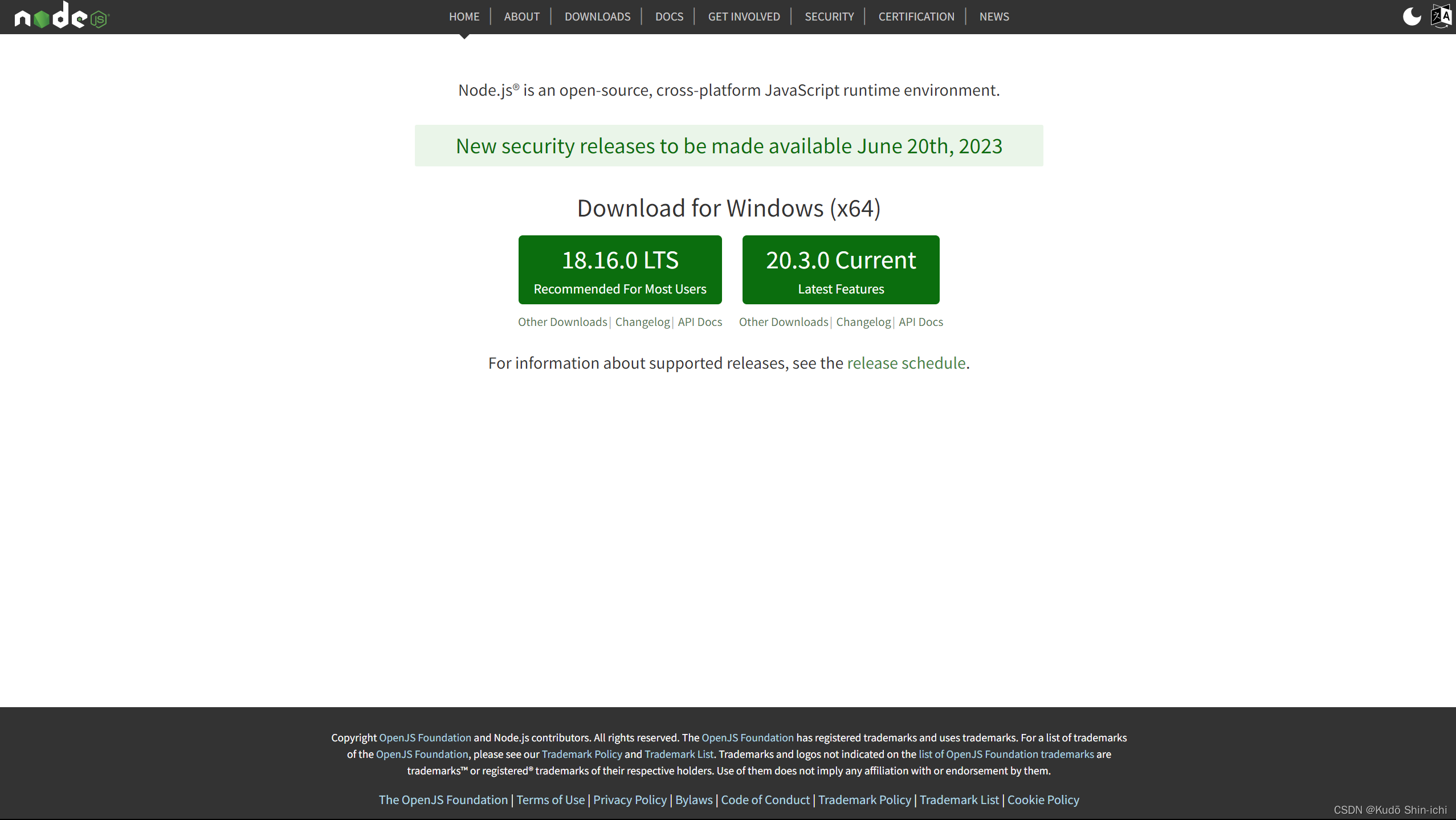Go to the HOME menu item

[x=464, y=17]
